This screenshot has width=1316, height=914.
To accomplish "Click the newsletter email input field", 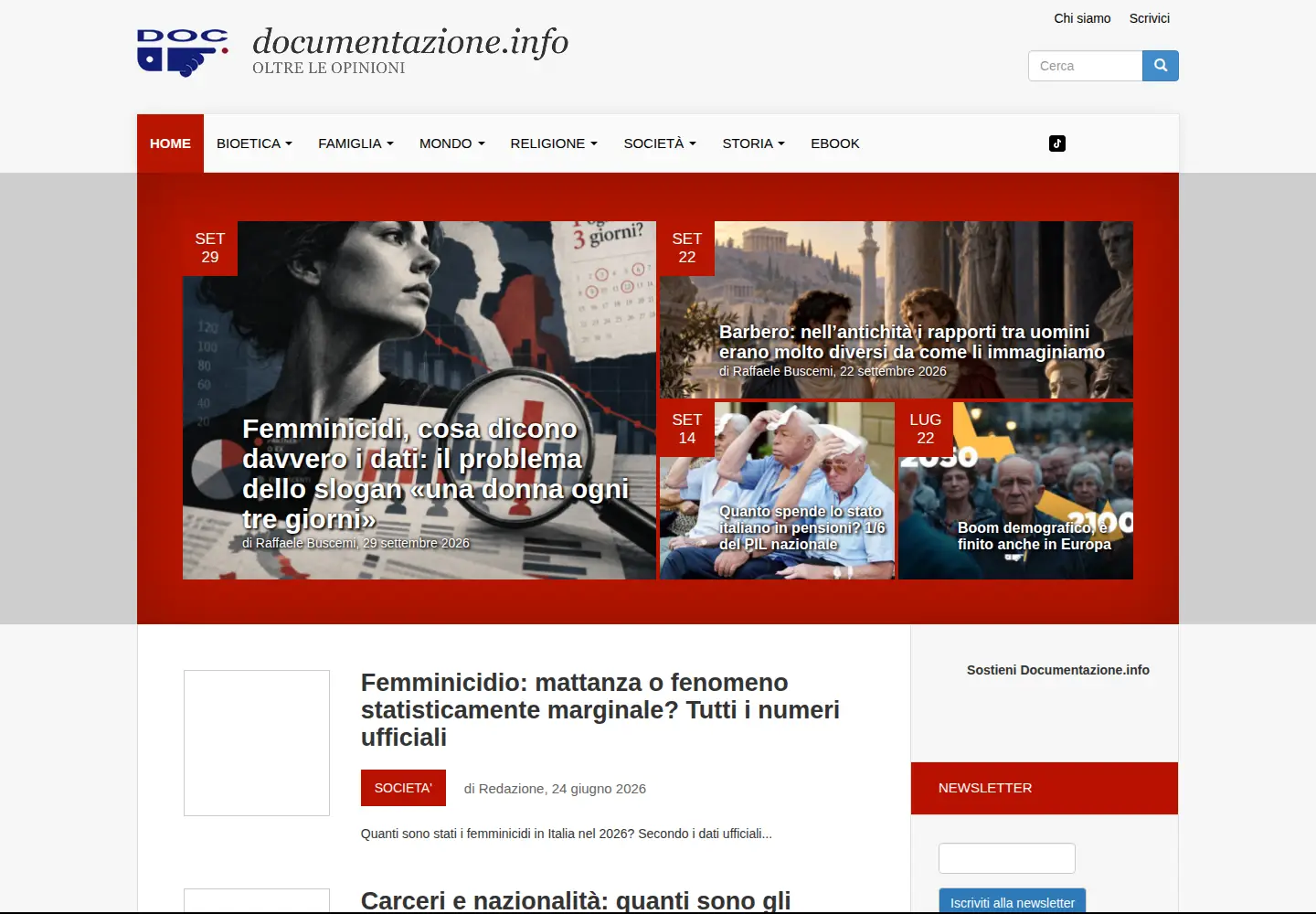I will tap(1007, 858).
